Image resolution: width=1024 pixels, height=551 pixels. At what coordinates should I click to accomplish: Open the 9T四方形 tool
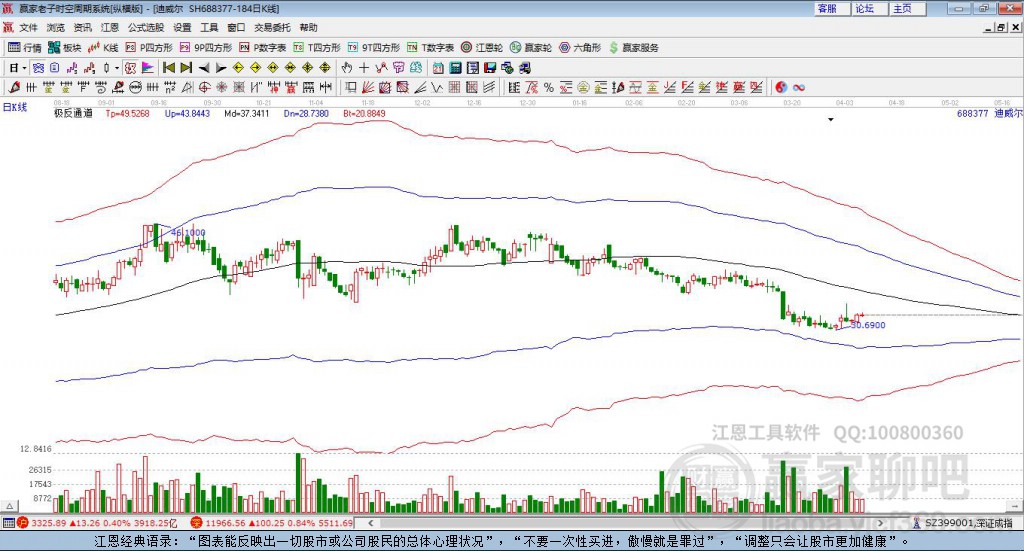click(374, 48)
